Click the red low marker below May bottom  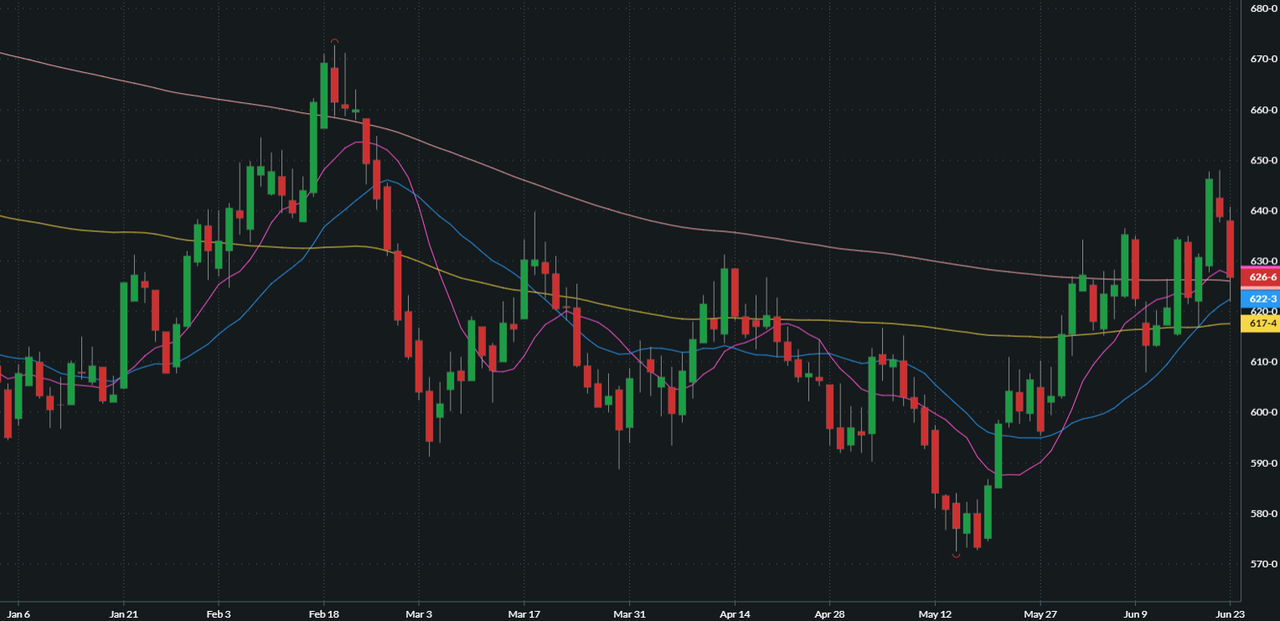pos(956,555)
